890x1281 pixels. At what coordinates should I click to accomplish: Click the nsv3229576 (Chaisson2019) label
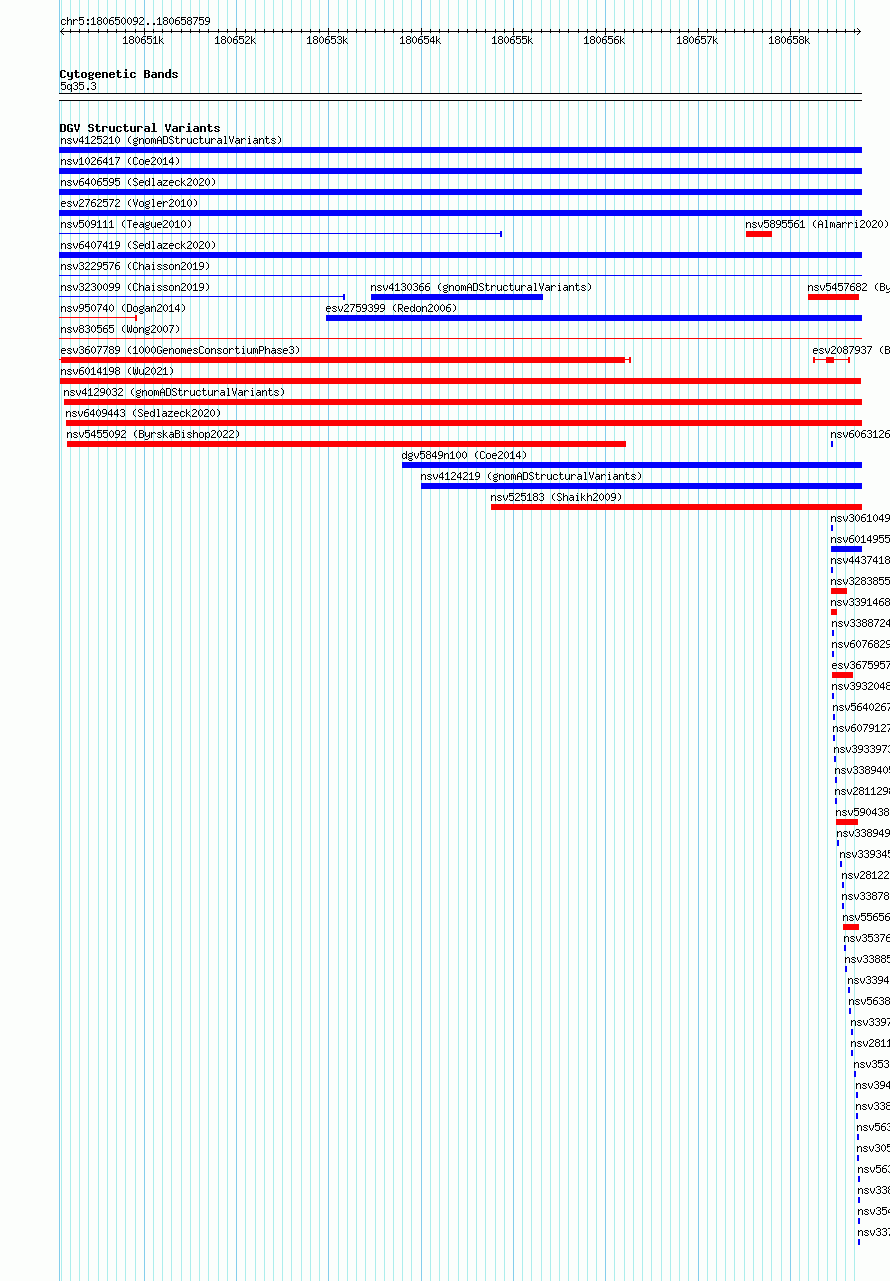(135, 266)
